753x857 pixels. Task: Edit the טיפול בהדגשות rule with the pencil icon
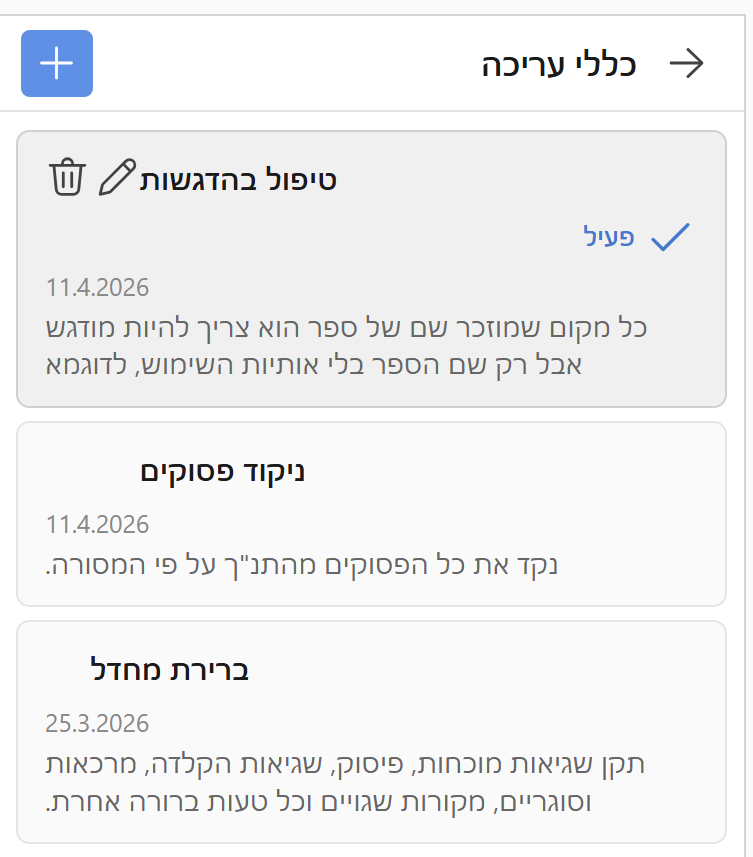click(x=117, y=178)
